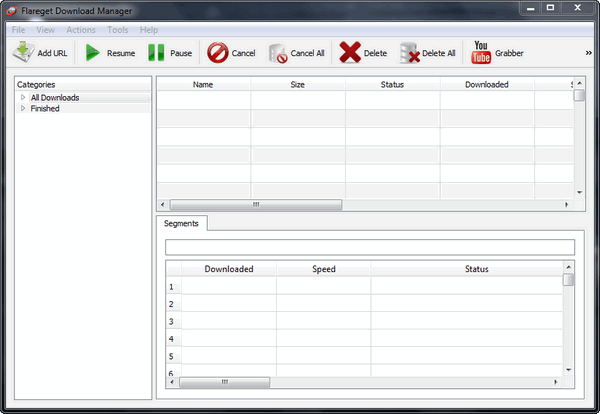This screenshot has width=600, height=414.
Task: Click the Flareget app icon in title bar
Action: pyautogui.click(x=12, y=11)
